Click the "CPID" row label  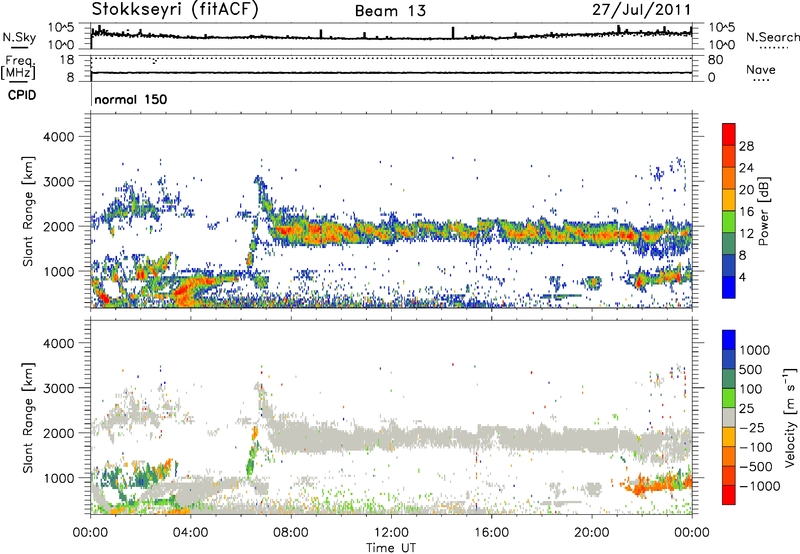click(22, 95)
